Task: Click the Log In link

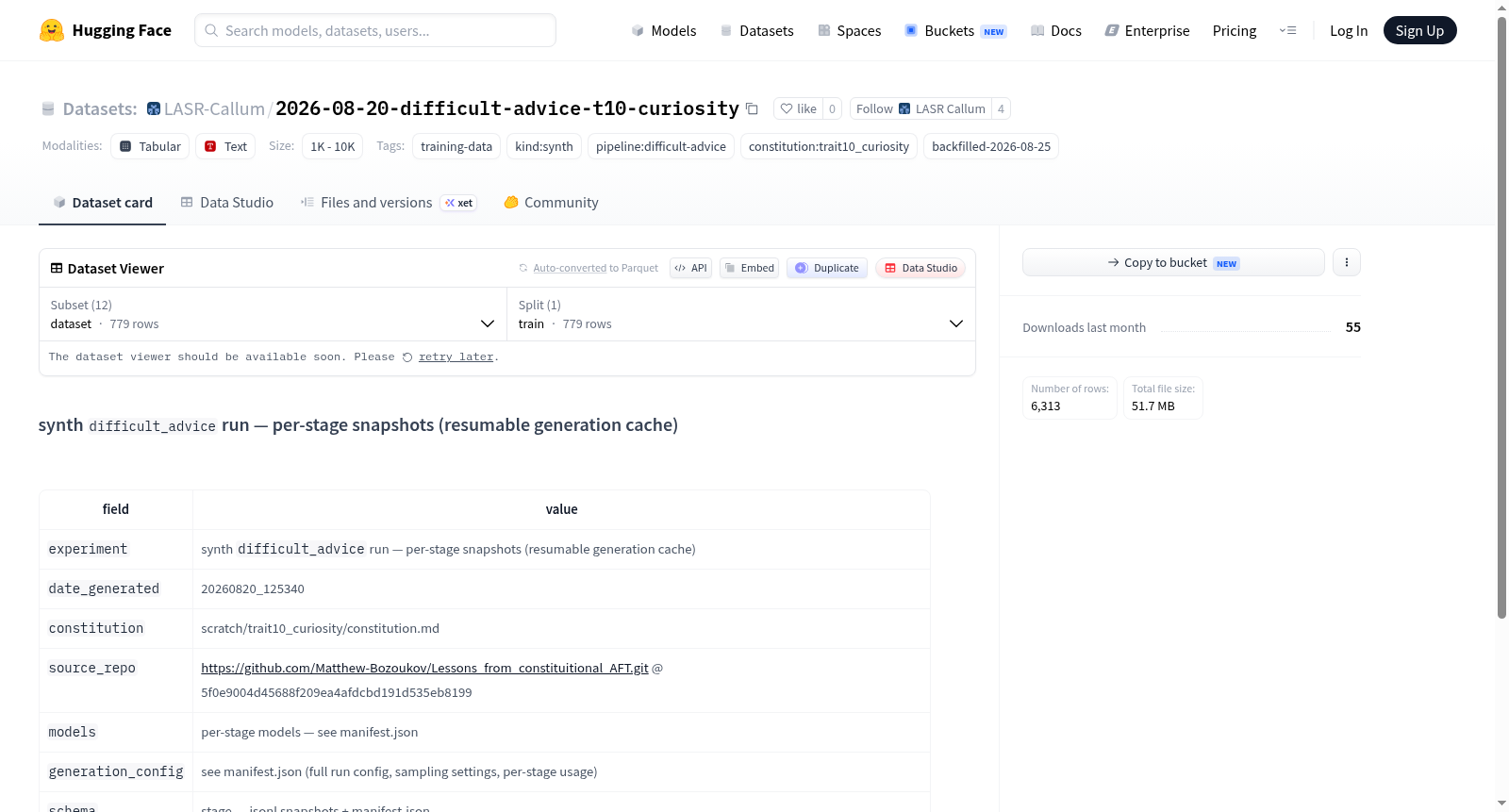Action: coord(1349,30)
